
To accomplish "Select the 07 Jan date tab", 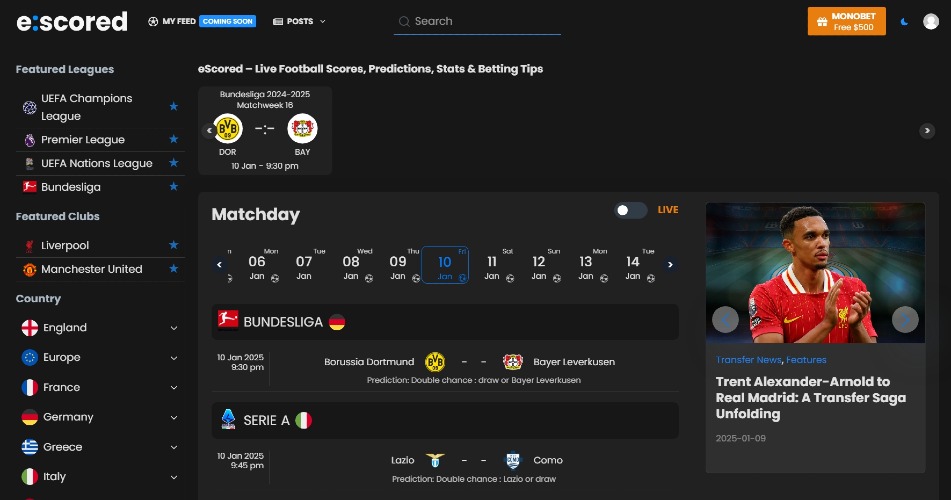I will (x=304, y=265).
